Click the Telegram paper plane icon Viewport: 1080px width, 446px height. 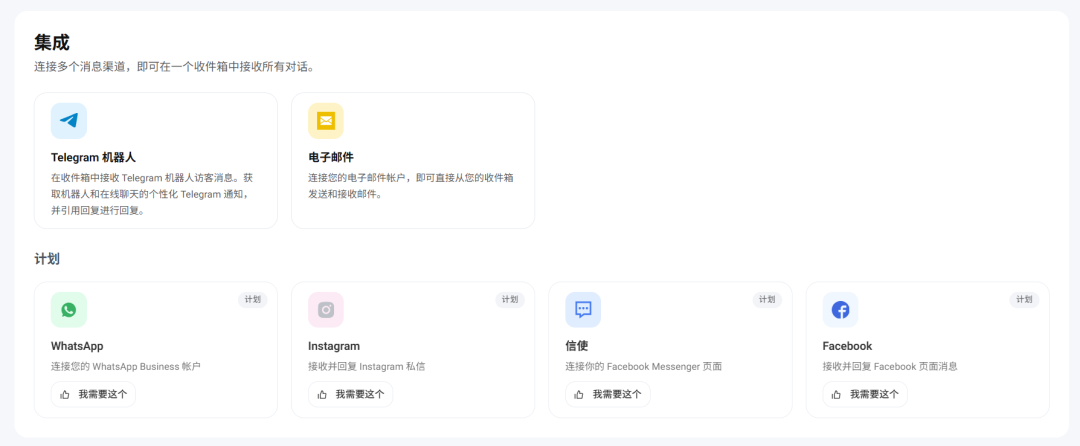point(69,120)
